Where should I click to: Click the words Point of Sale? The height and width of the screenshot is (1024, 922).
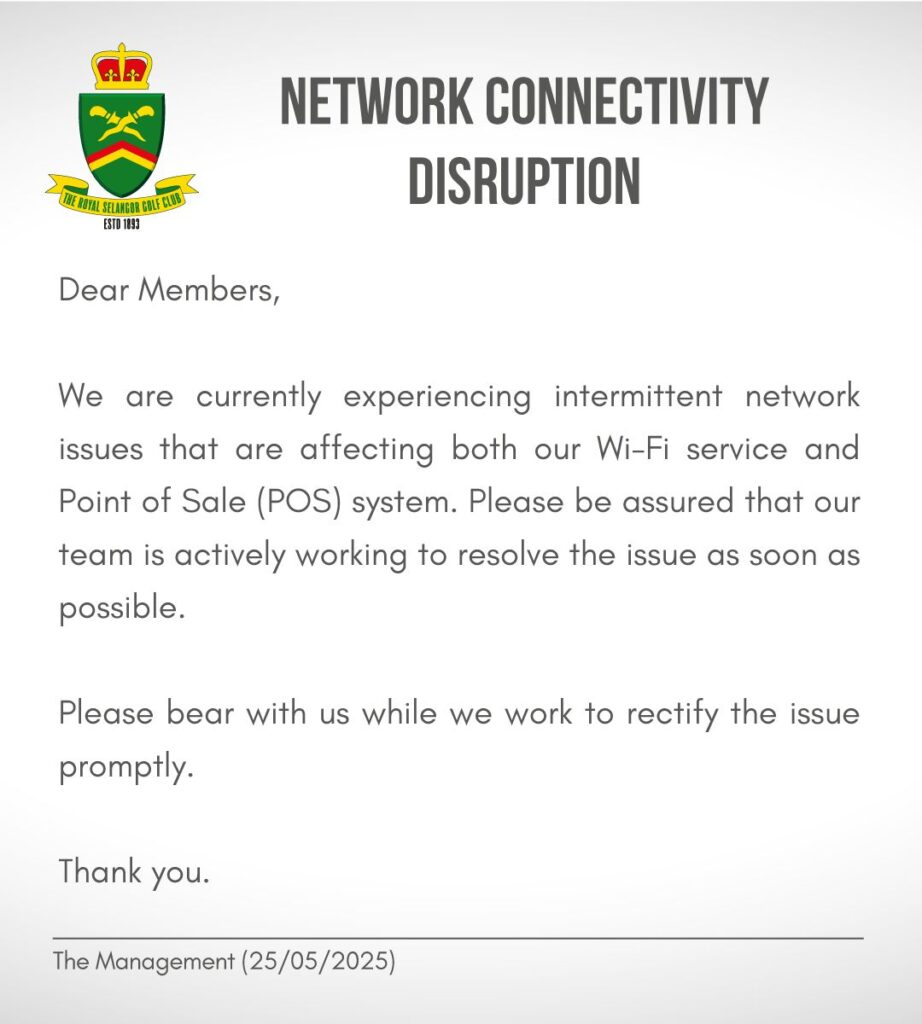point(152,502)
